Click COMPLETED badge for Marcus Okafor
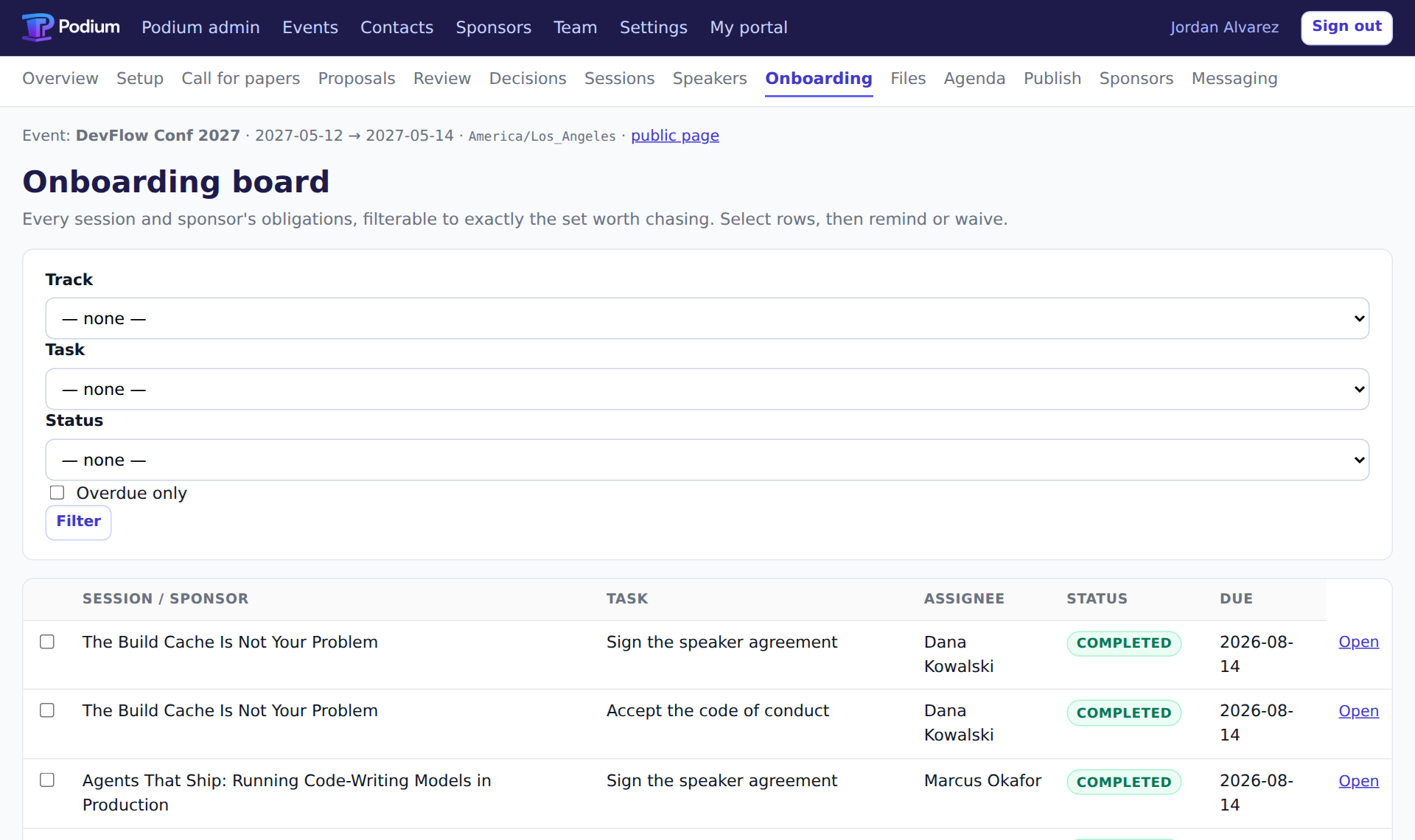The height and width of the screenshot is (840, 1415). [1124, 783]
